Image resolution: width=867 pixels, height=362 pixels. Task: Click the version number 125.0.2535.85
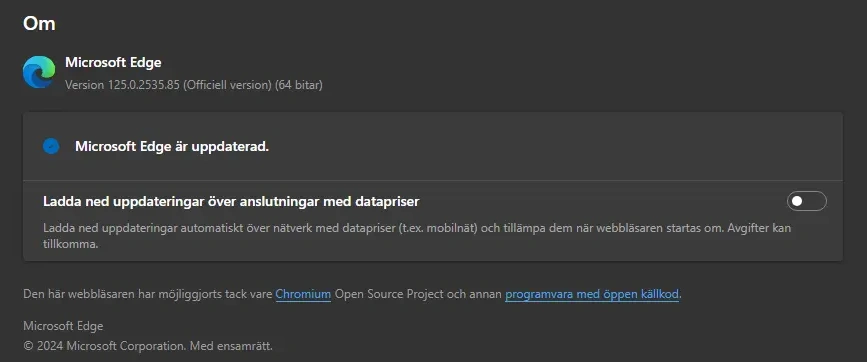pos(143,85)
